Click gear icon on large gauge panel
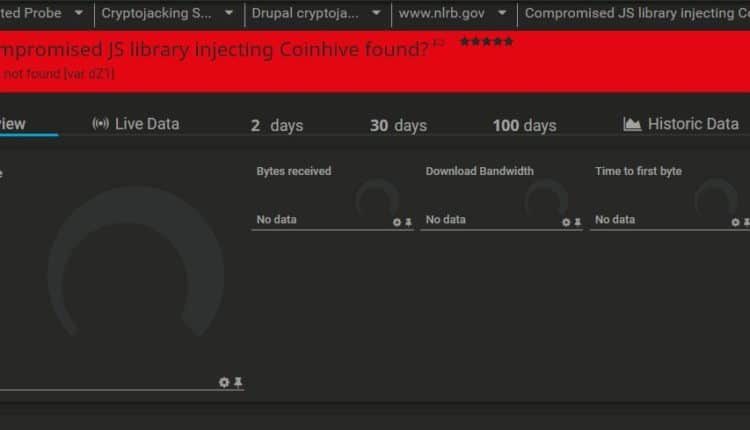This screenshot has width=750, height=430. (224, 382)
